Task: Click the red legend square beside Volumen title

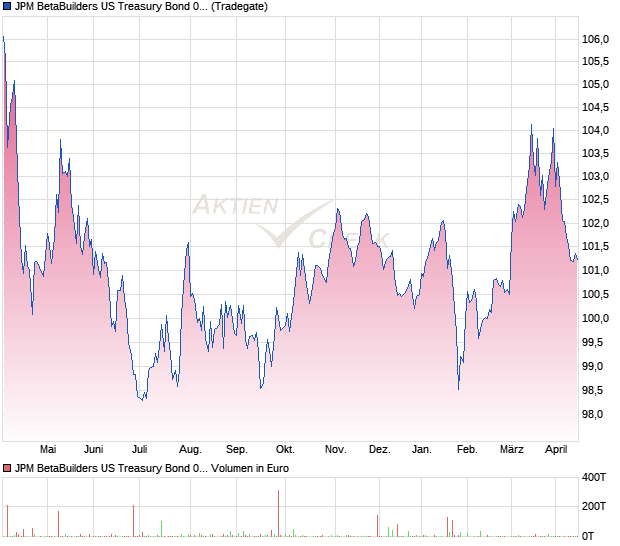Action: tap(7, 469)
